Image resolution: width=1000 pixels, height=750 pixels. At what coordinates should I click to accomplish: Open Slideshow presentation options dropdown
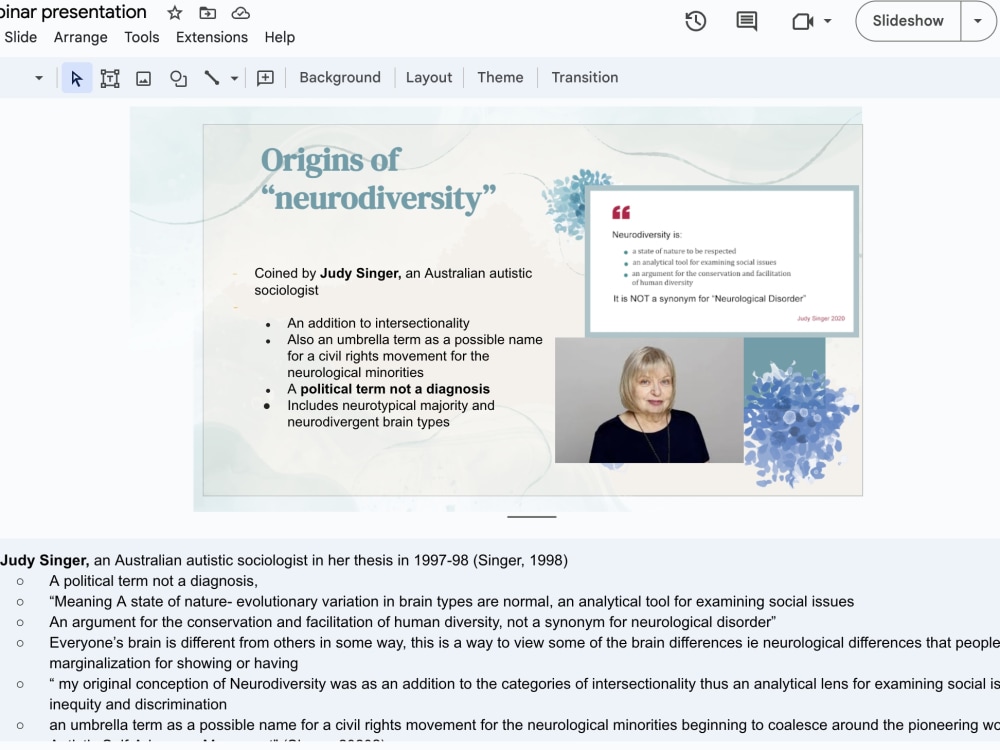coord(977,20)
